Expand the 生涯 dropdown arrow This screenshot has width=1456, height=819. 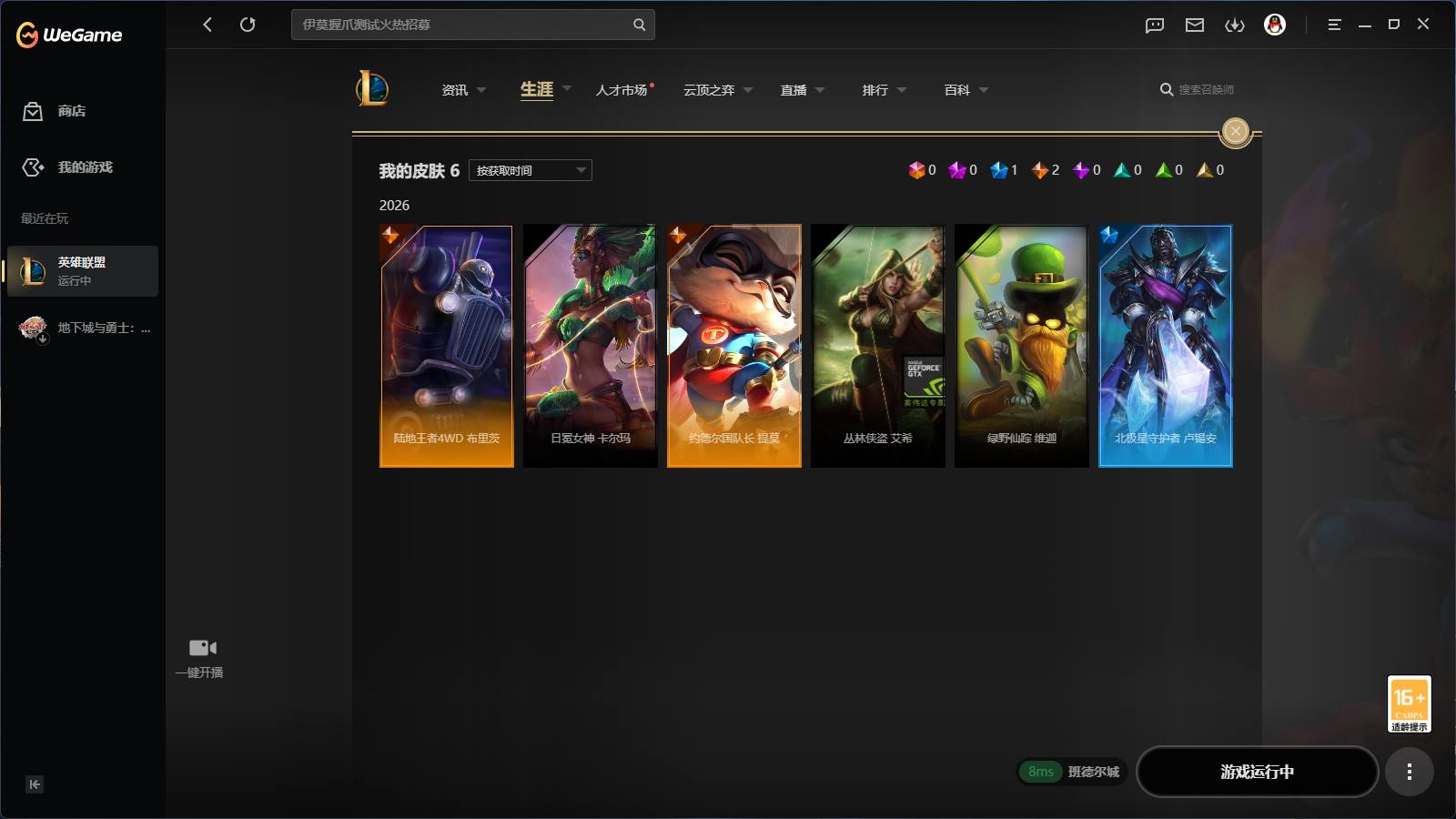(567, 88)
